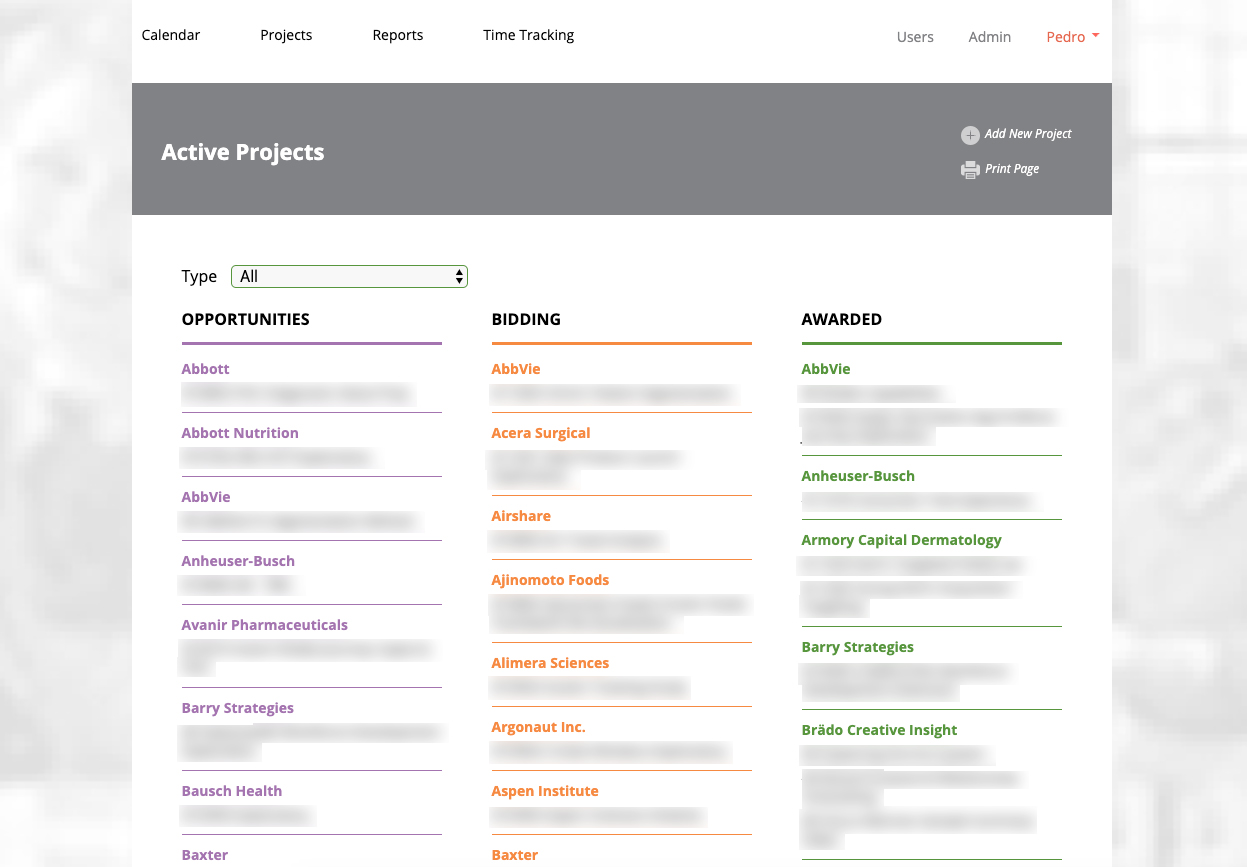Open Baxter in the Bidding column
The image size is (1247, 867).
(x=515, y=855)
